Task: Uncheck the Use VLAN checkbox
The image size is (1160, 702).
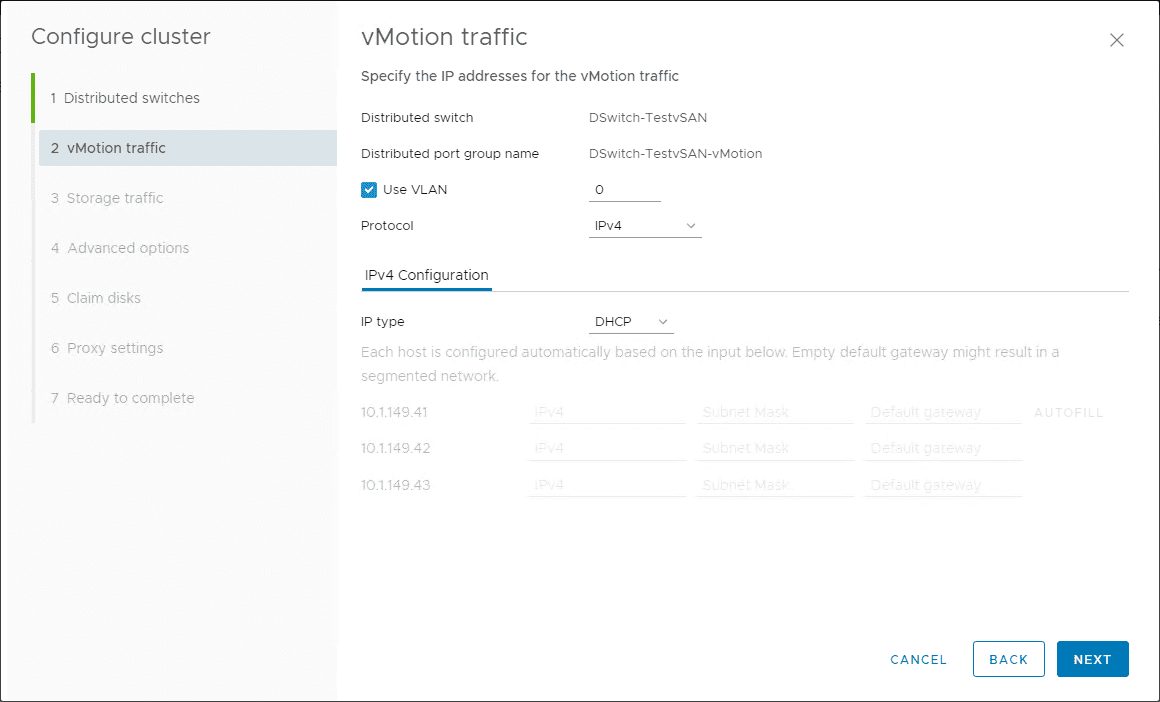Action: click(x=369, y=189)
